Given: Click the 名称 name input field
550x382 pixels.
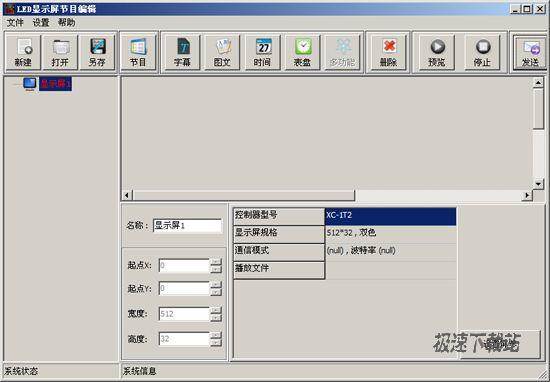Looking at the screenshot, I should click(188, 226).
